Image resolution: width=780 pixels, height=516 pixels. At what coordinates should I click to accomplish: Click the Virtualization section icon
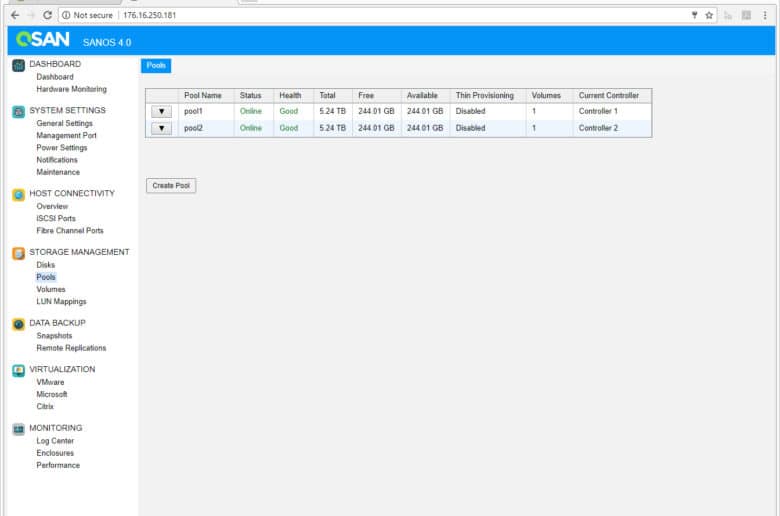tap(18, 371)
